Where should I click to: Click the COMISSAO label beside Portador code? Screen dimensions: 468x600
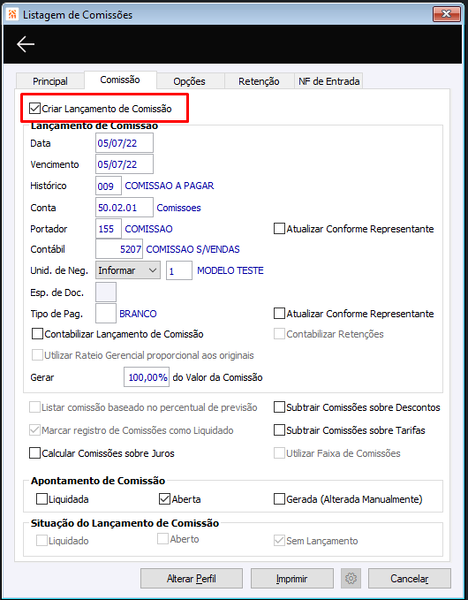(x=149, y=229)
